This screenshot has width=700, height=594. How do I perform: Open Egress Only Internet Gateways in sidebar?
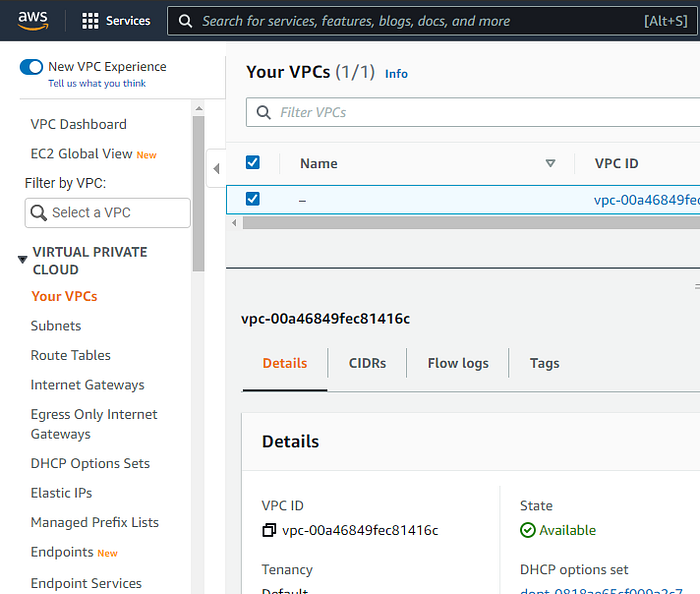(94, 424)
